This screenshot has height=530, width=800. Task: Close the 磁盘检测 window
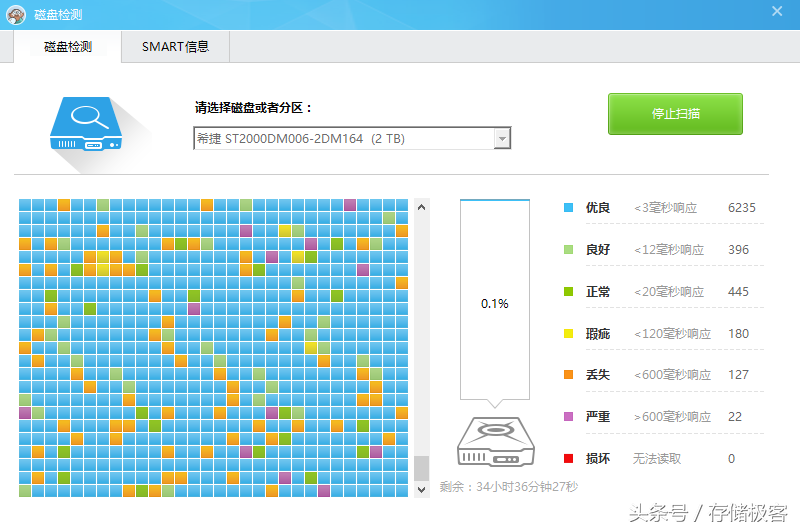[777, 11]
